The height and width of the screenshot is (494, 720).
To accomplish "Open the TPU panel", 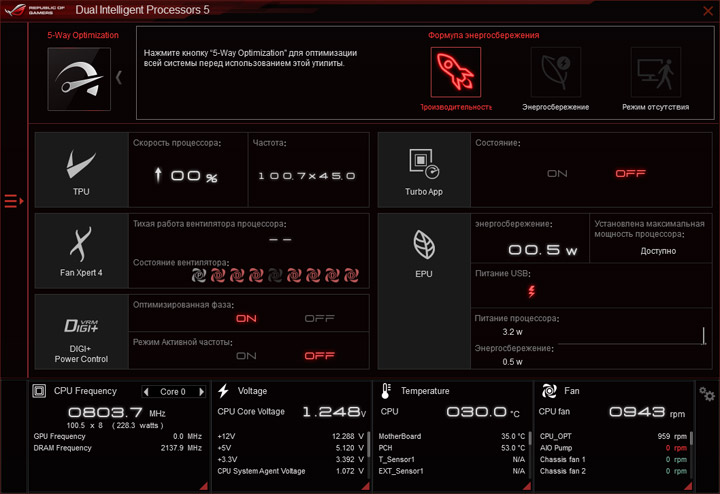I will point(82,170).
